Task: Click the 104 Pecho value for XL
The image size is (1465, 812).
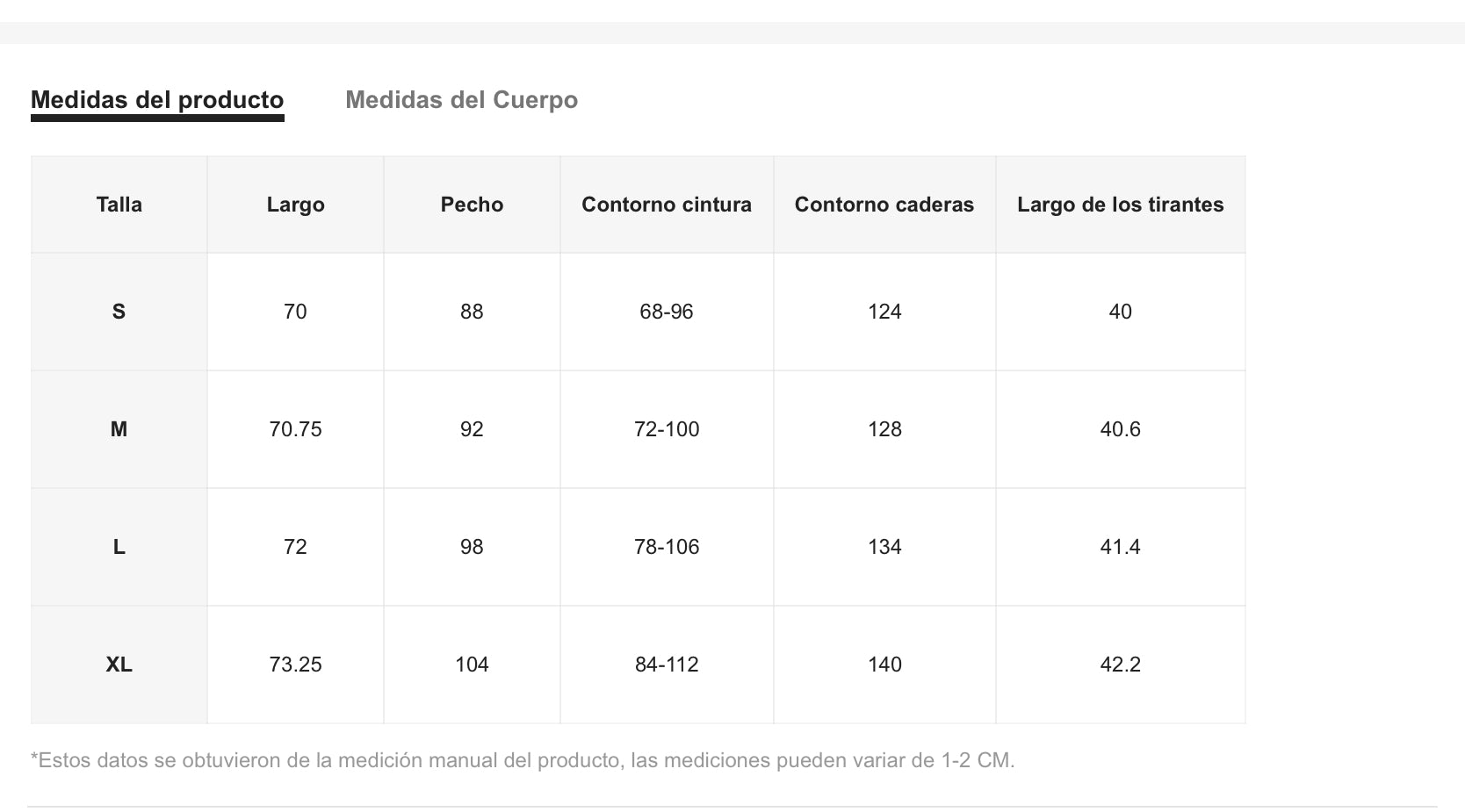Action: pos(472,665)
